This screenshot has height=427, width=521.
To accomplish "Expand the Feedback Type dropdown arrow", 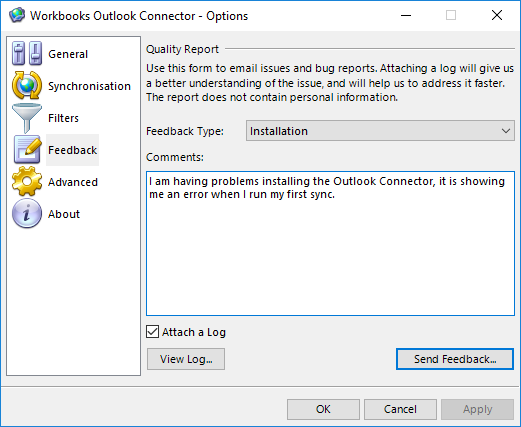I will coord(506,131).
